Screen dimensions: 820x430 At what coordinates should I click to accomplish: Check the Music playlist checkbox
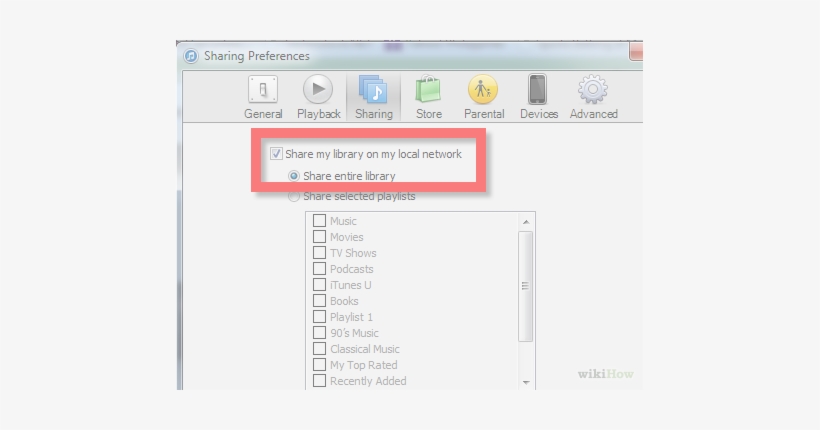click(x=320, y=221)
